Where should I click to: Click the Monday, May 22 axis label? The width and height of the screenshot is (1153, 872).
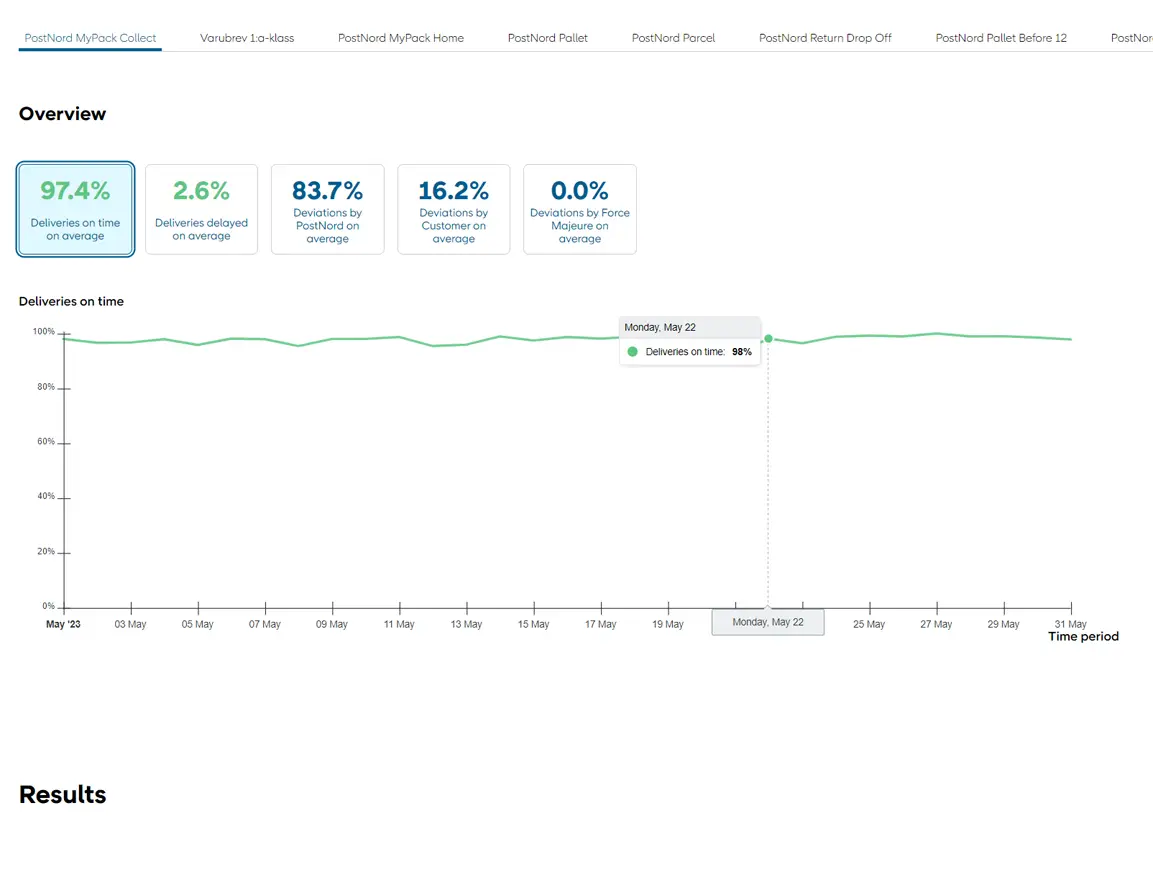click(x=768, y=622)
